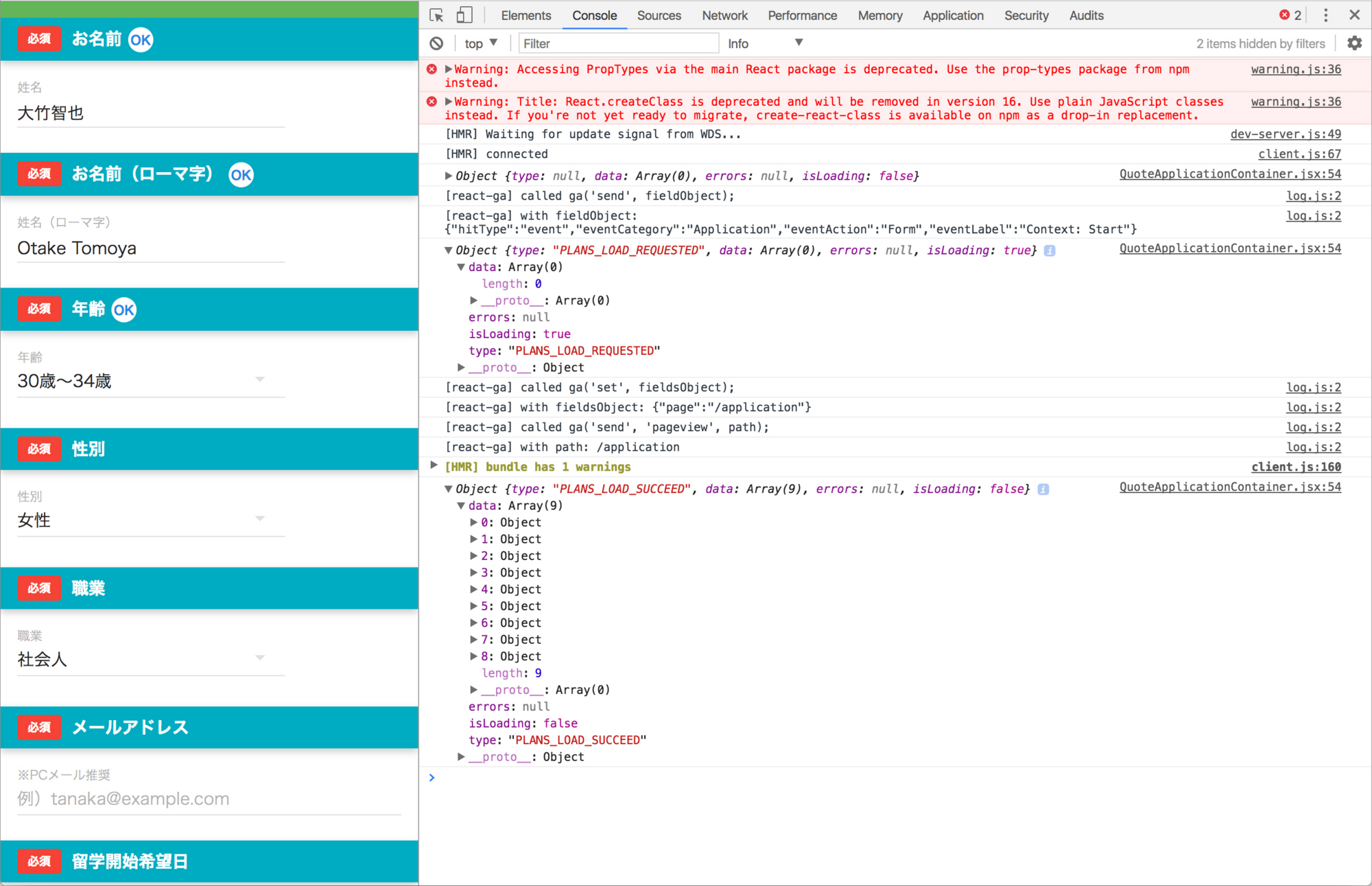Open the Audits tab
This screenshot has height=886, width=1372.
pos(1086,15)
